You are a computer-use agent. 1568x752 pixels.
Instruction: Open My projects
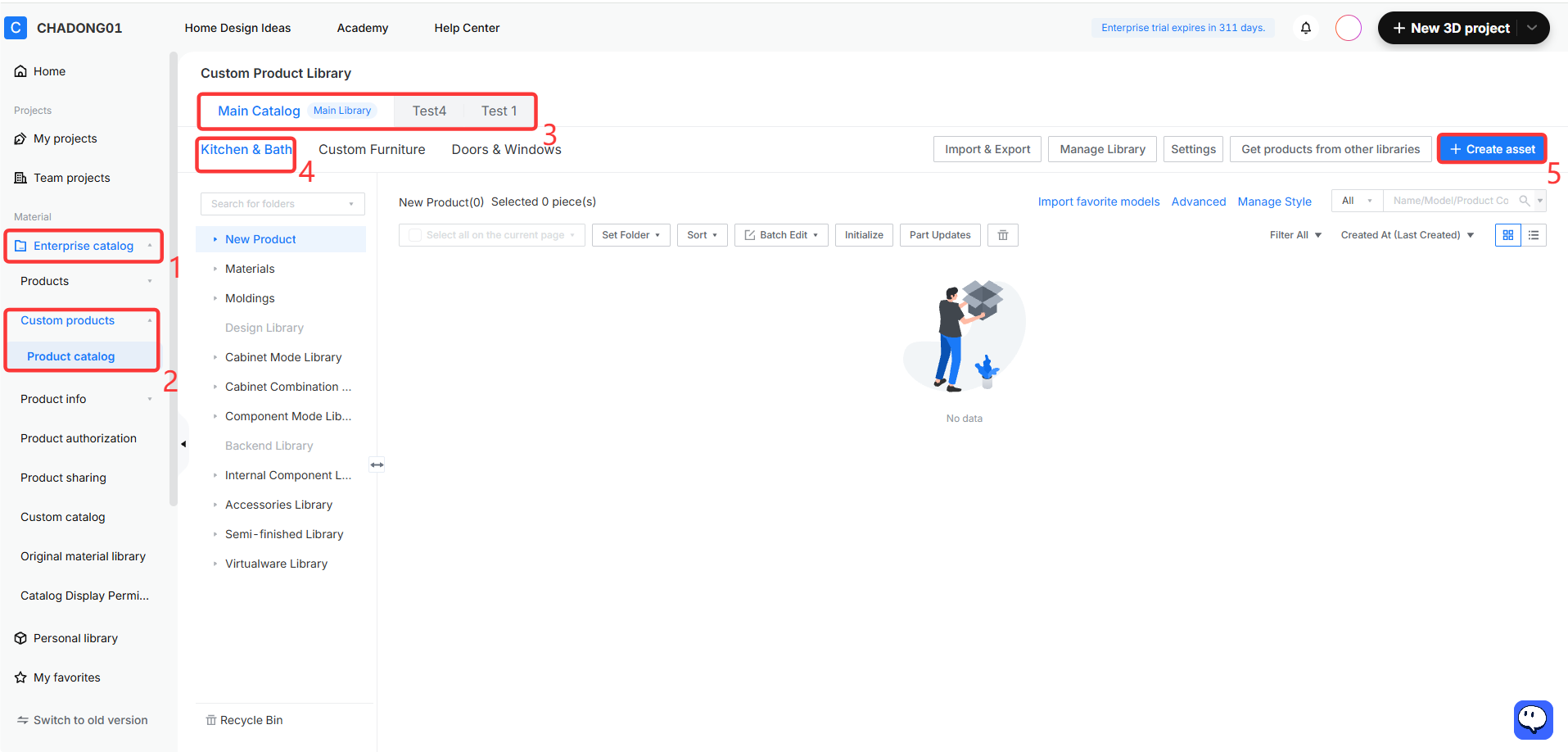coord(56,138)
